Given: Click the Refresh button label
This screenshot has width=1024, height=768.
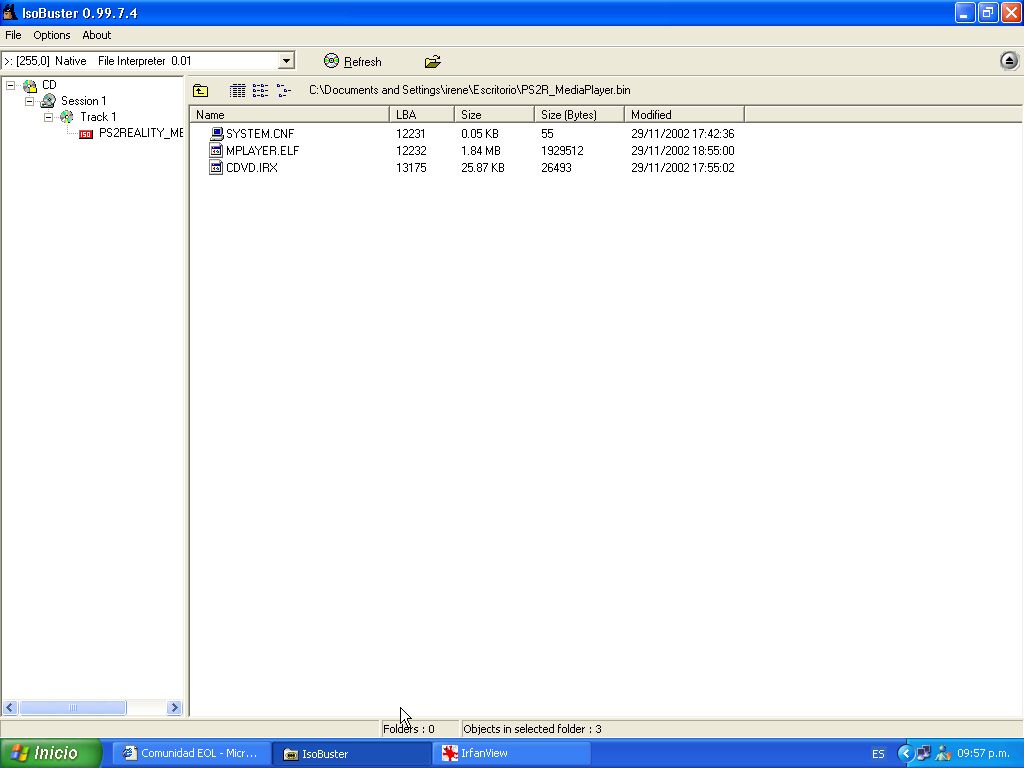Looking at the screenshot, I should (362, 62).
